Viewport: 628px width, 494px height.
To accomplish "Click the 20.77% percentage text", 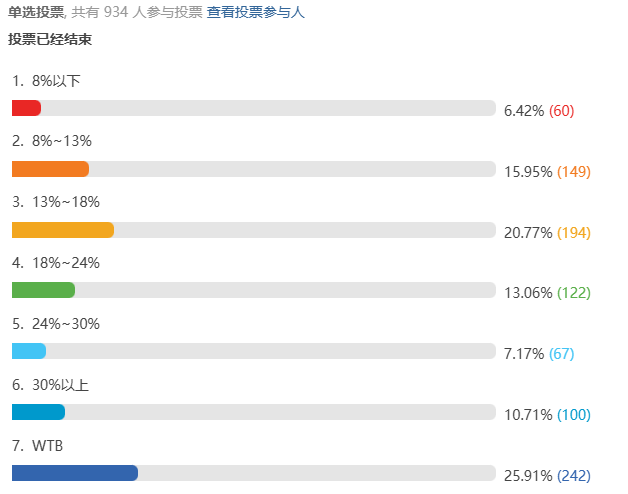I will click(x=528, y=233).
